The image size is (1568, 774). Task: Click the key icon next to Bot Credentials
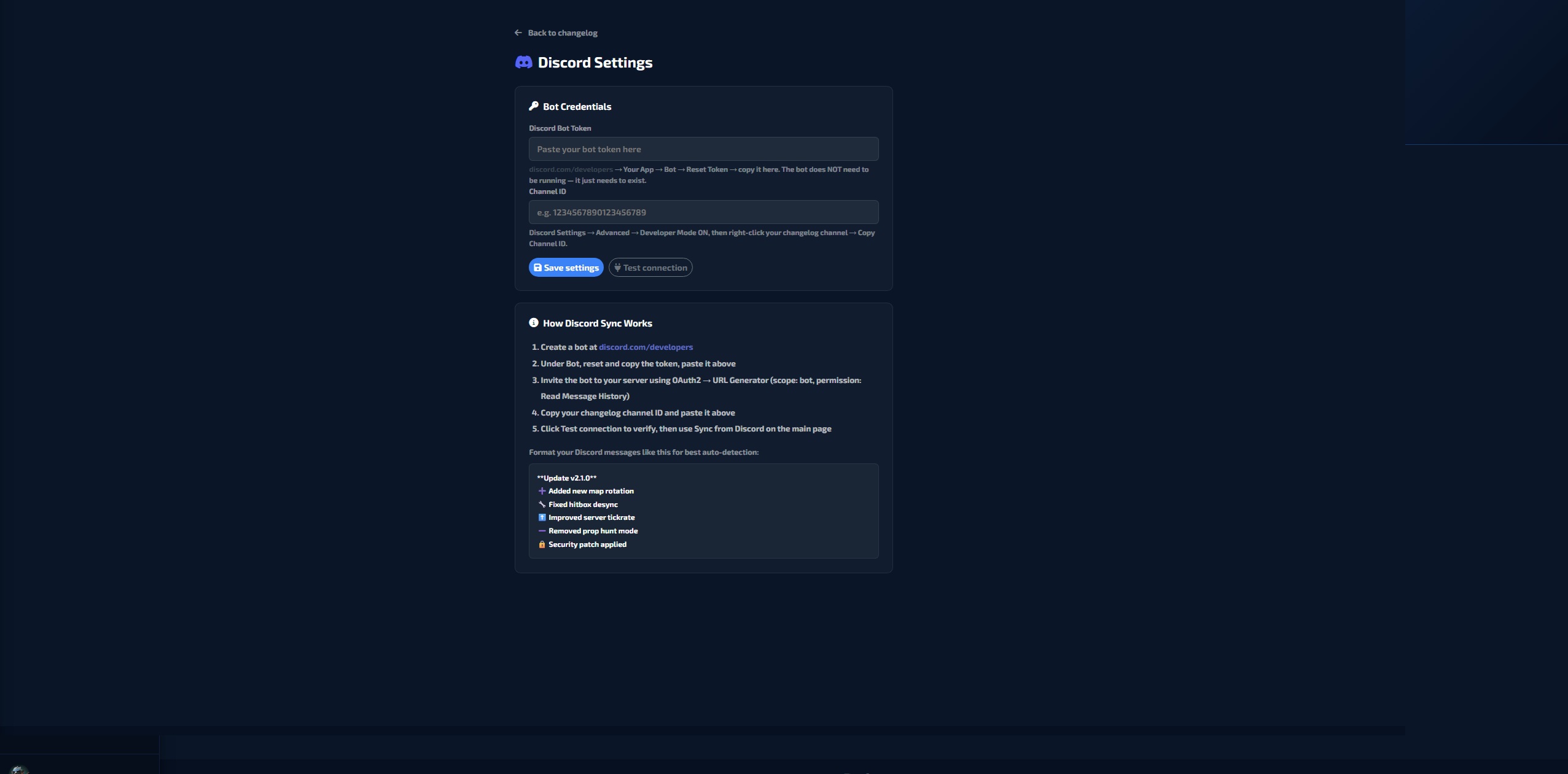click(534, 106)
